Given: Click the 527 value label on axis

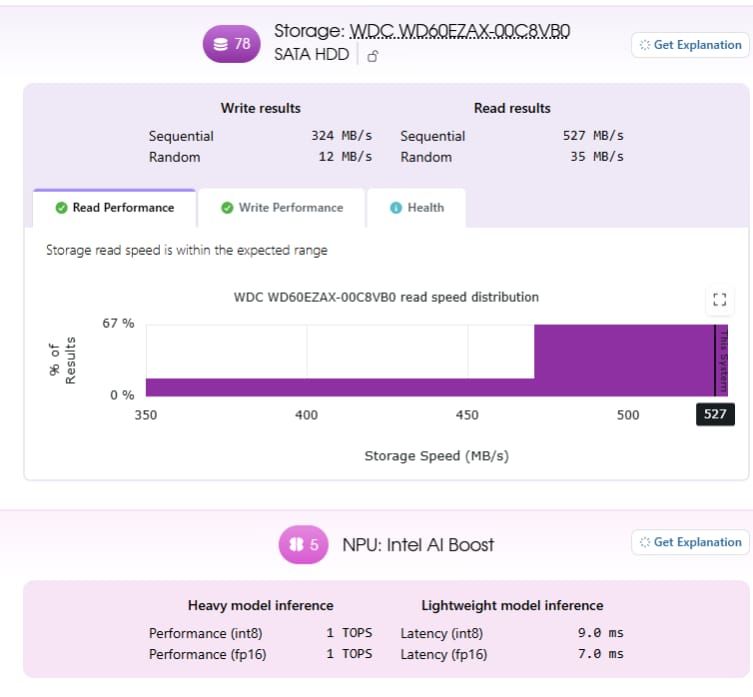Looking at the screenshot, I should 715,414.
